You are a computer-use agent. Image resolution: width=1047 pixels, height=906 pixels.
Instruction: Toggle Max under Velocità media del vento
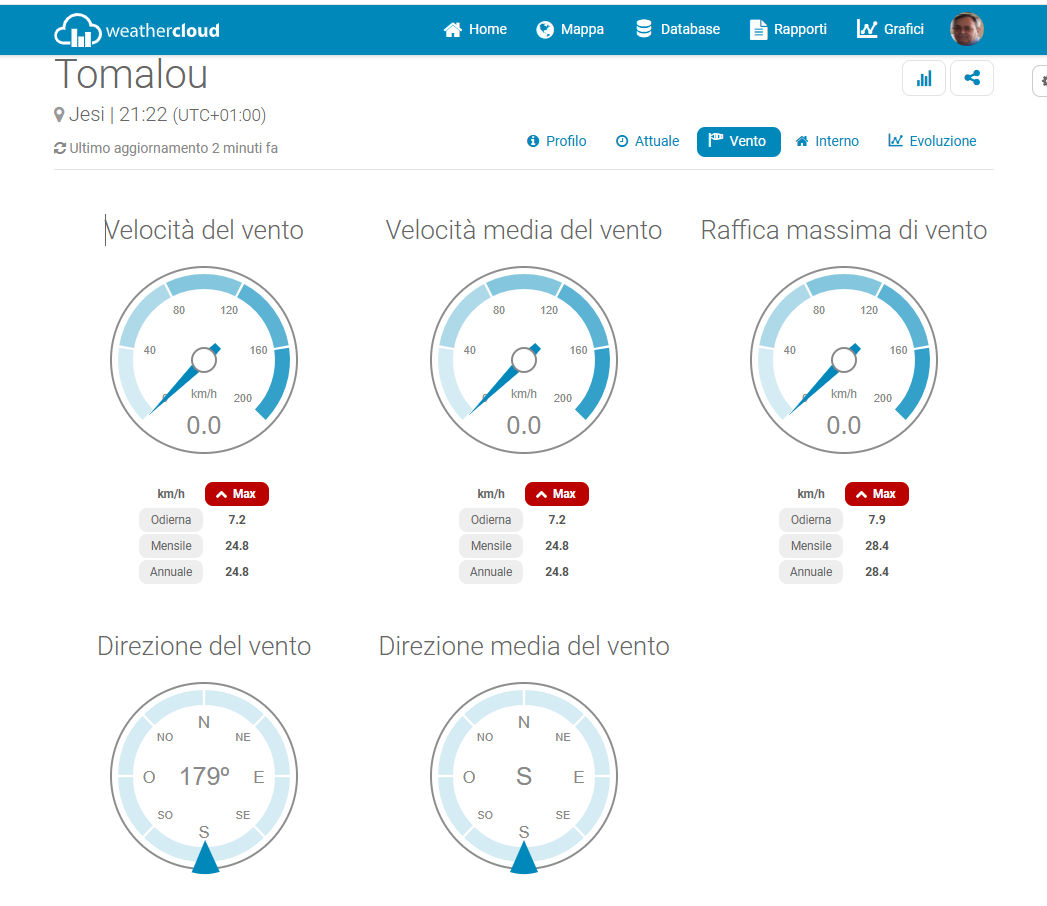557,494
